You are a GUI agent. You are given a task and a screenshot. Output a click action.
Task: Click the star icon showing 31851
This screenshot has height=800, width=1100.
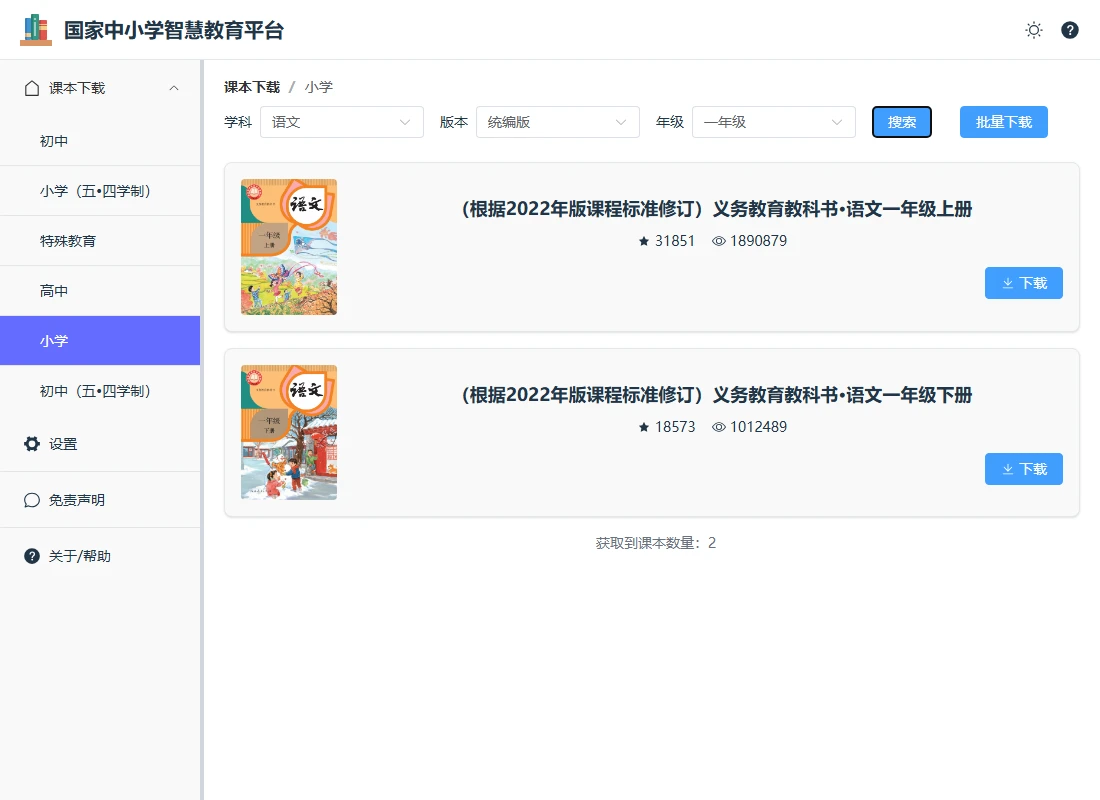[644, 241]
